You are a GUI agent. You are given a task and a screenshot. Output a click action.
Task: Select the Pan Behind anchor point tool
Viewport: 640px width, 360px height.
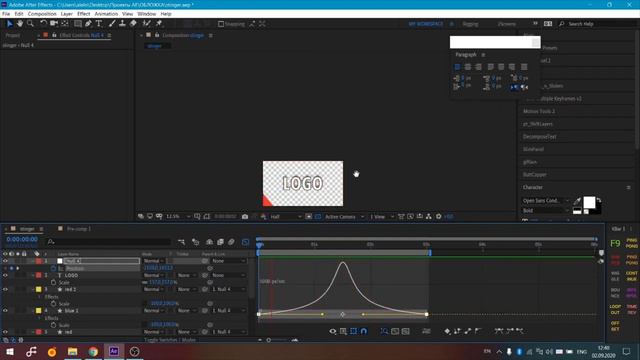65,24
